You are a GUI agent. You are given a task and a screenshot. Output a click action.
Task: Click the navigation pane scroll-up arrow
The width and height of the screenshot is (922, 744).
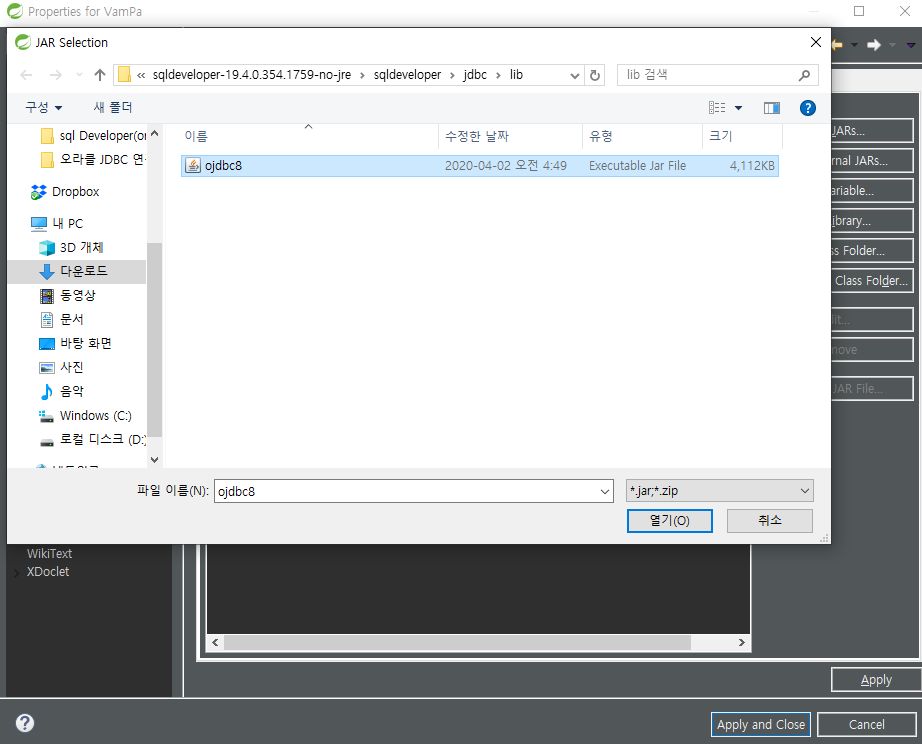pyautogui.click(x=155, y=134)
